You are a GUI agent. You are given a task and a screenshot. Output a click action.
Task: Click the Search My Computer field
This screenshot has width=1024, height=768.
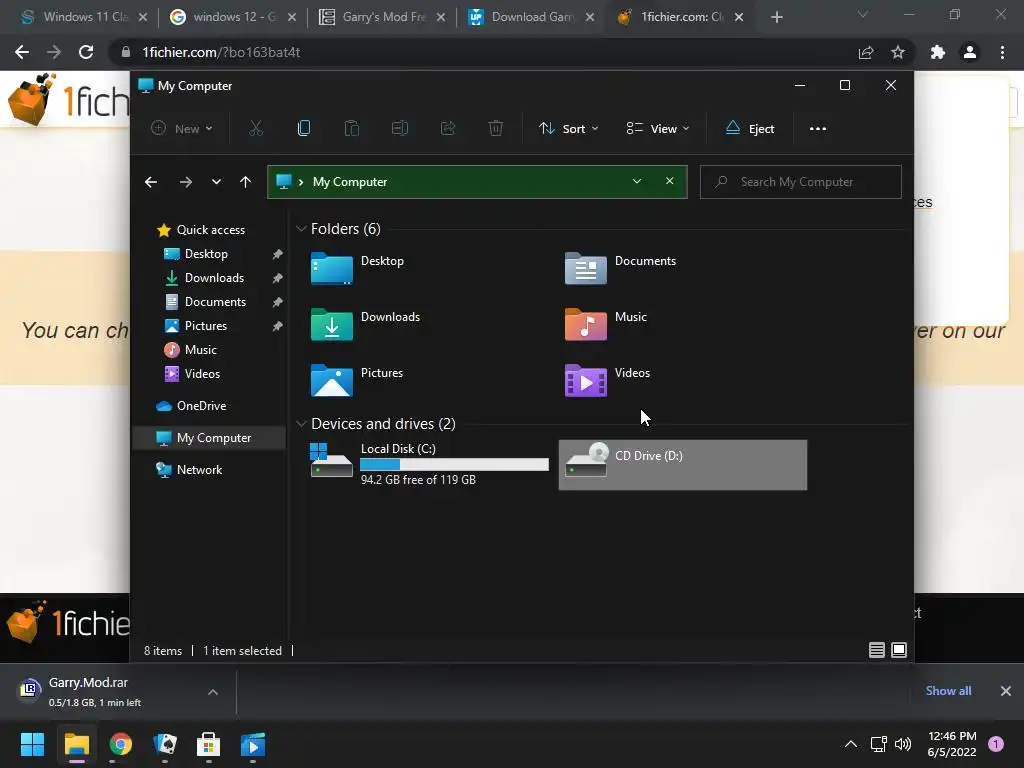pyautogui.click(x=801, y=182)
